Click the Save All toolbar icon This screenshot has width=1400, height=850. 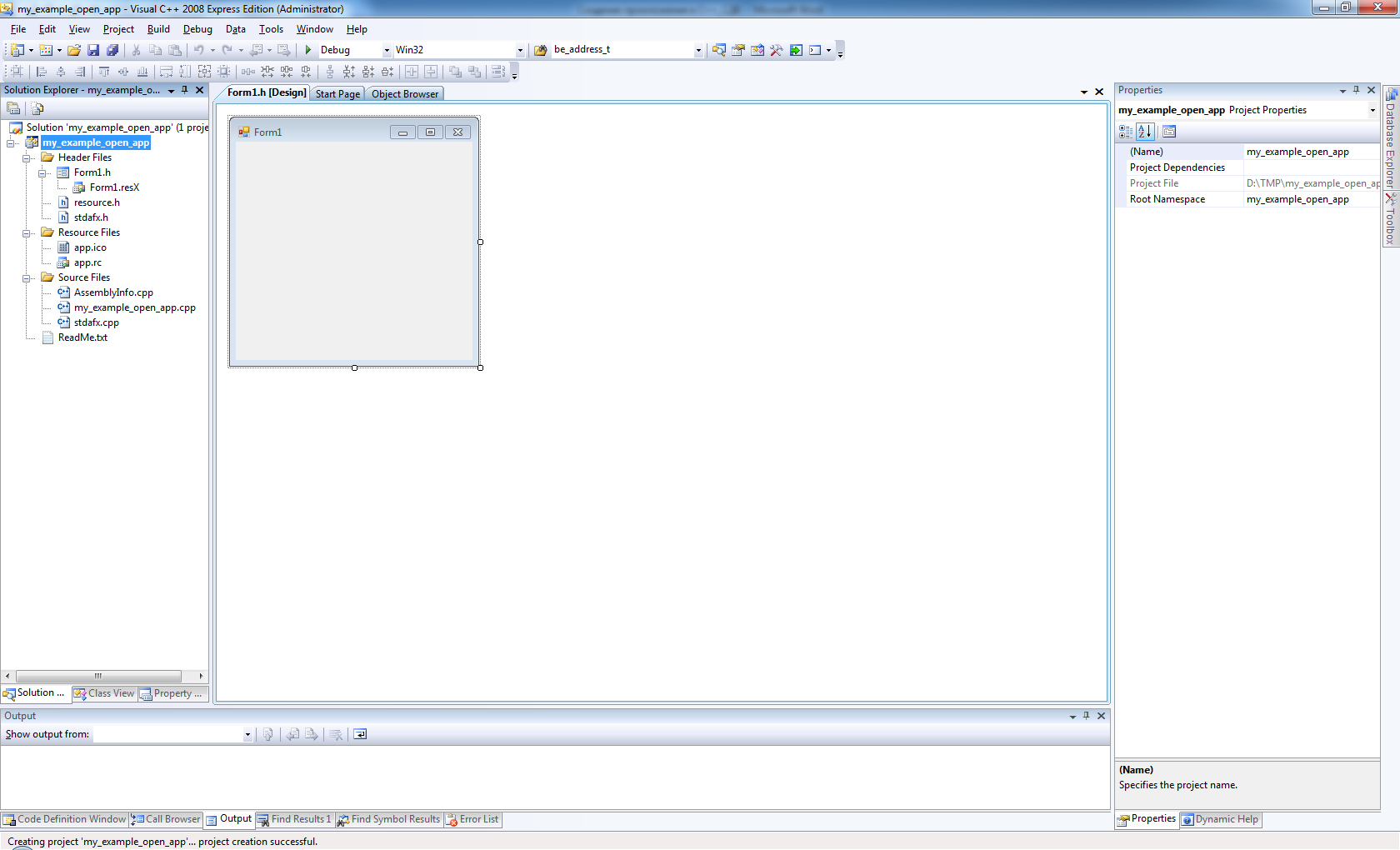coord(112,50)
